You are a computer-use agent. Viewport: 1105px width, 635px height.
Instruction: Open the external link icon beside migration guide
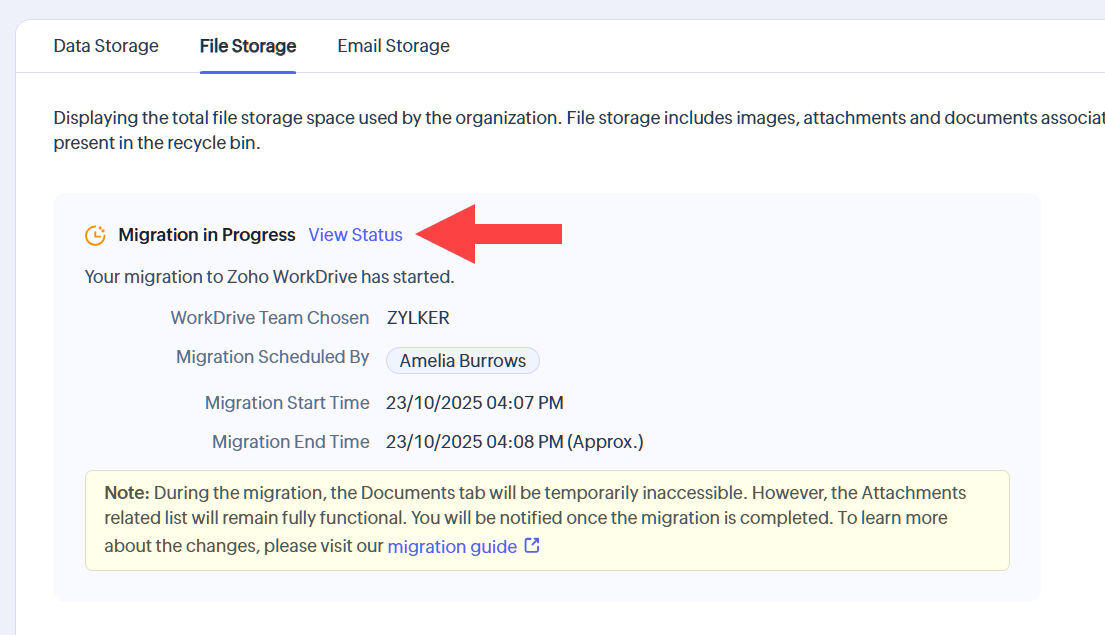(532, 546)
